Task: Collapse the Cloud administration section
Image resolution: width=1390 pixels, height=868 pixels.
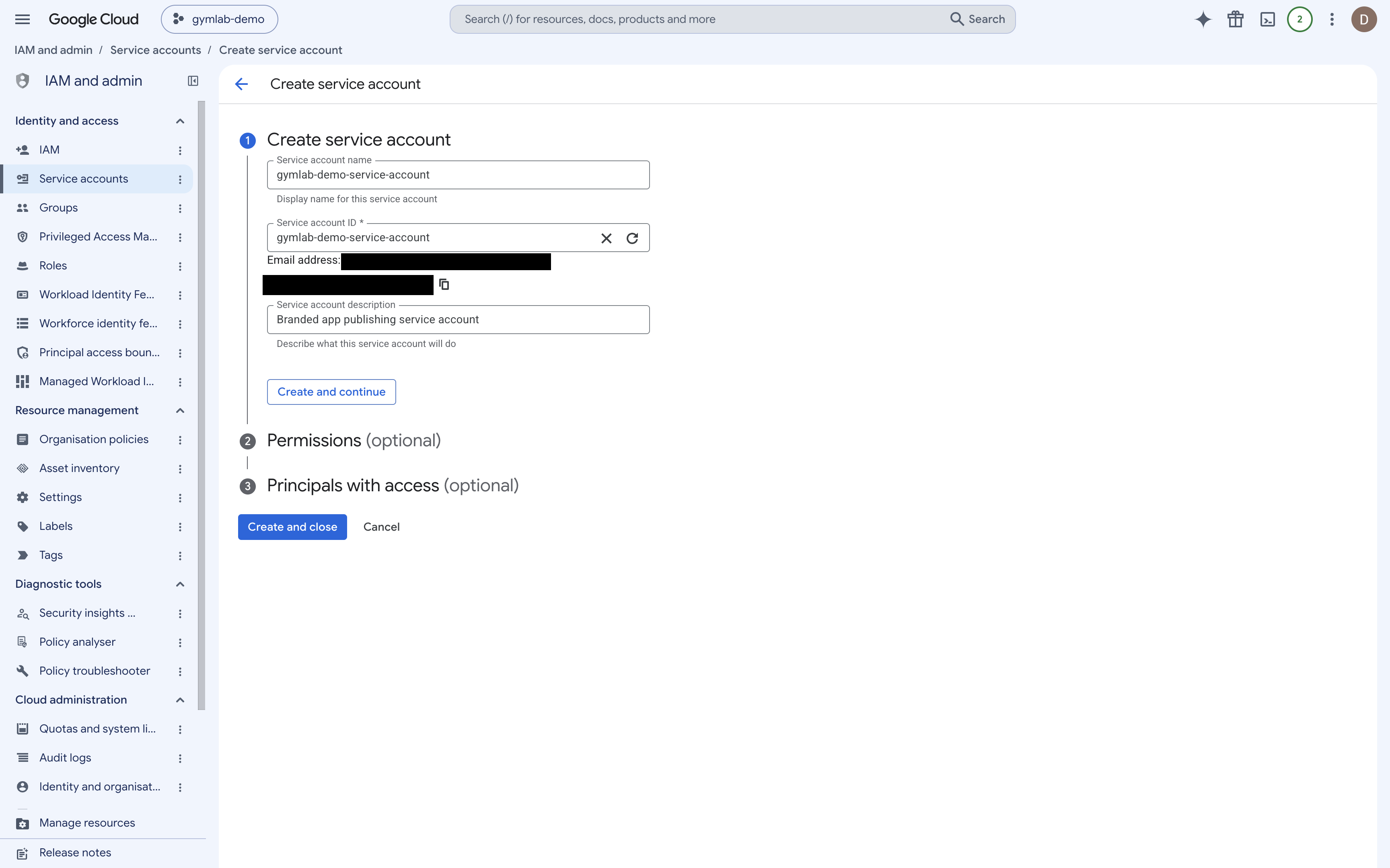Action: click(x=180, y=700)
